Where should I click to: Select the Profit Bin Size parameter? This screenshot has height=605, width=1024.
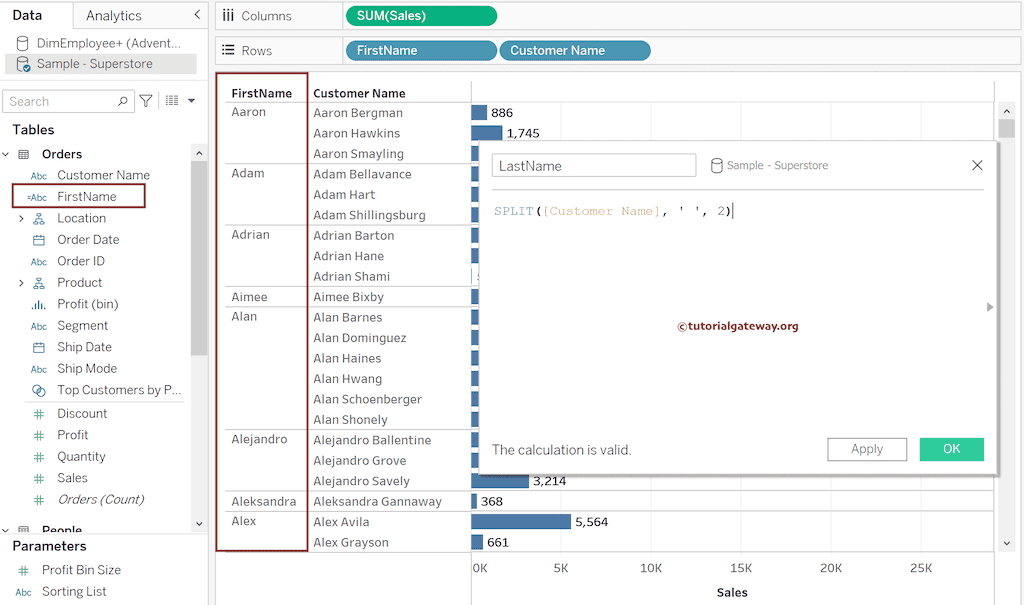(x=81, y=570)
